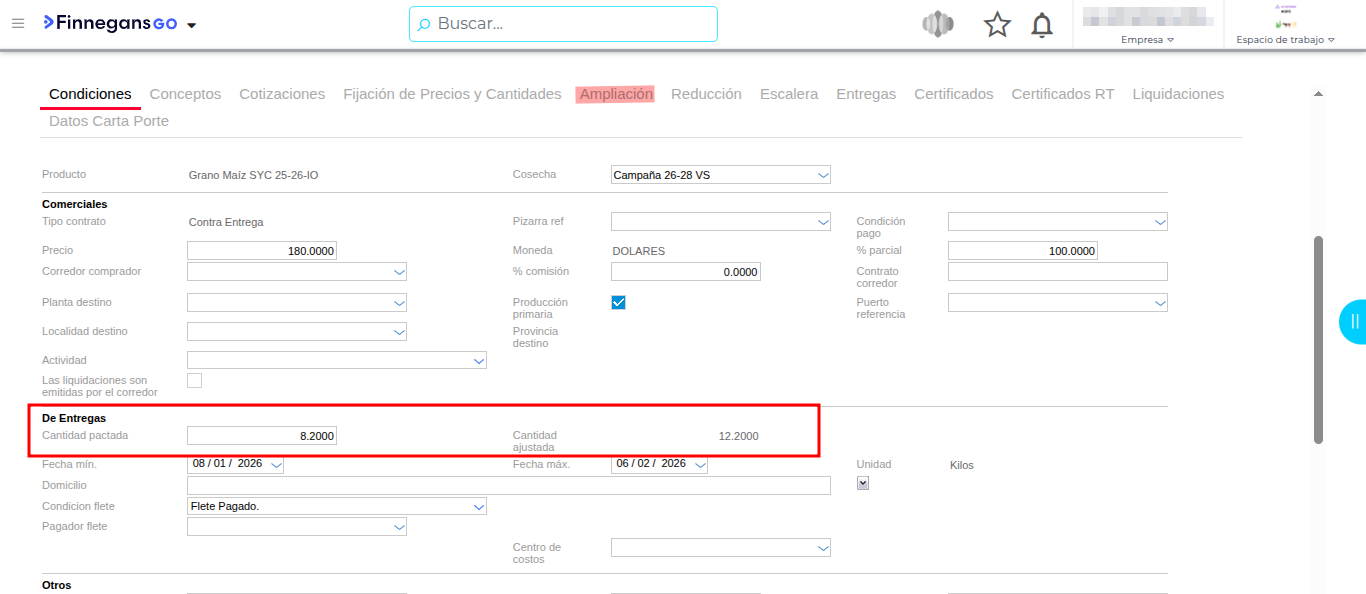The image size is (1366, 594).
Task: Click the scroll up arrow
Action: point(1318,94)
